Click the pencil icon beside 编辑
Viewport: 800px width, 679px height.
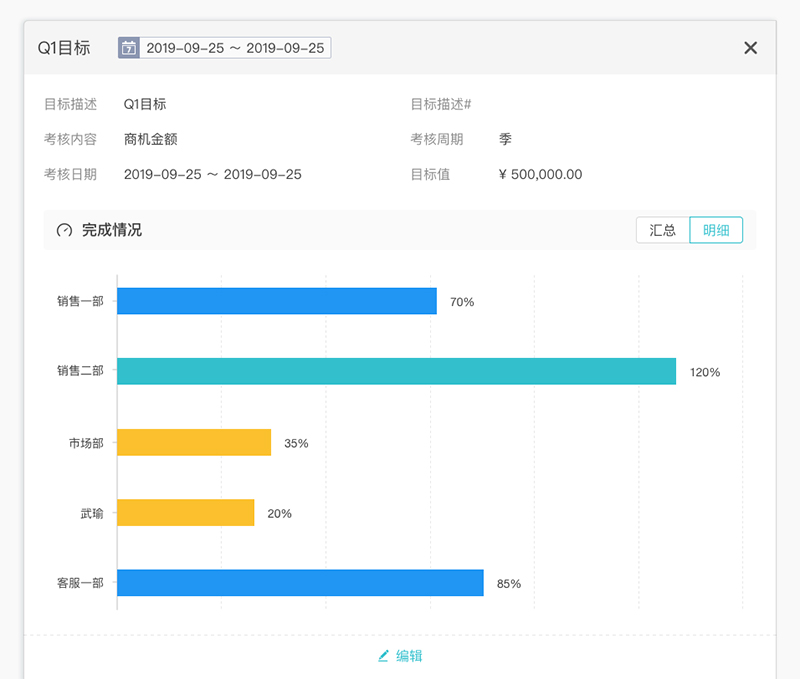pos(383,656)
